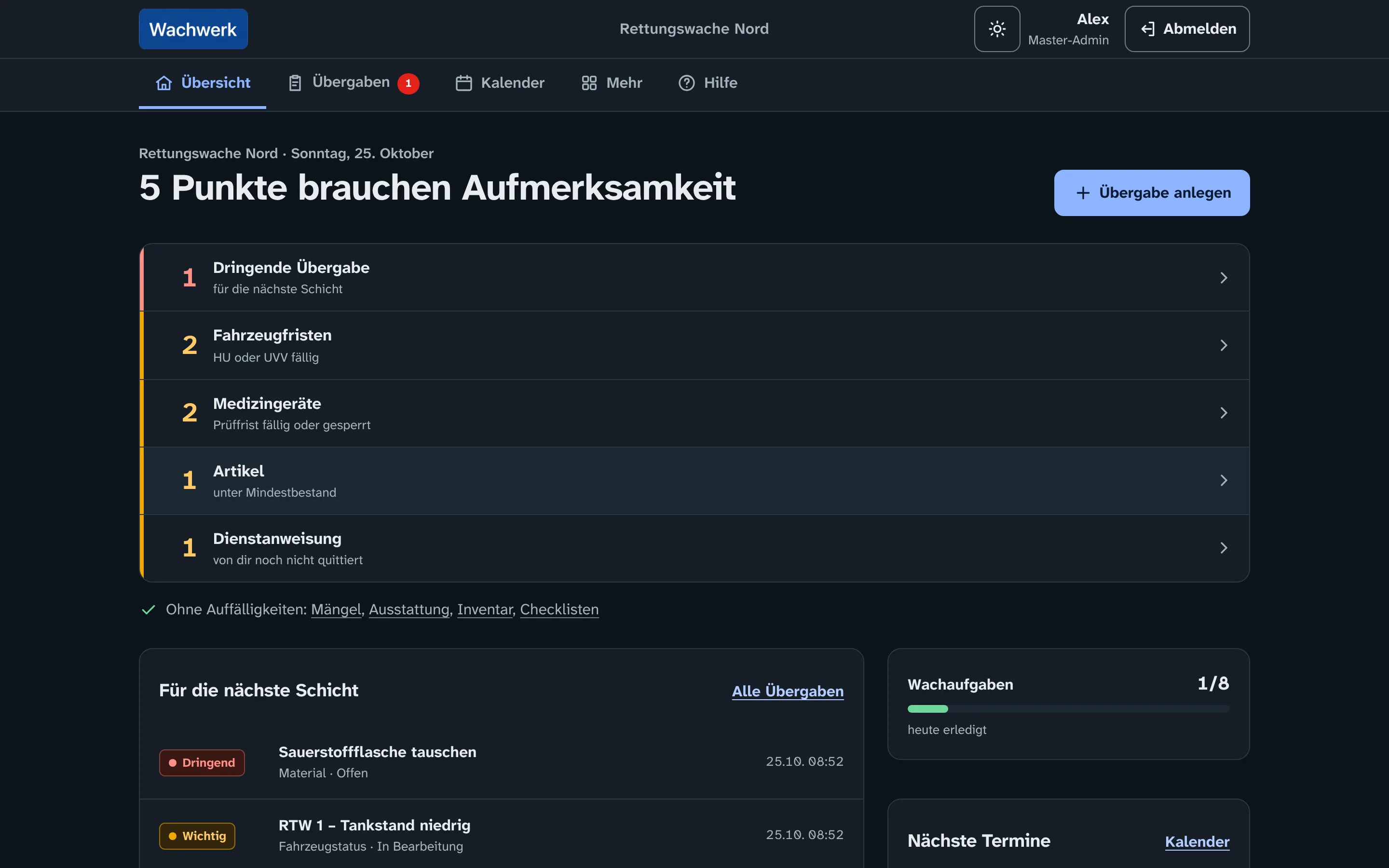The height and width of the screenshot is (868, 1389).
Task: Click Übergabe anlegen button
Action: [x=1151, y=193]
